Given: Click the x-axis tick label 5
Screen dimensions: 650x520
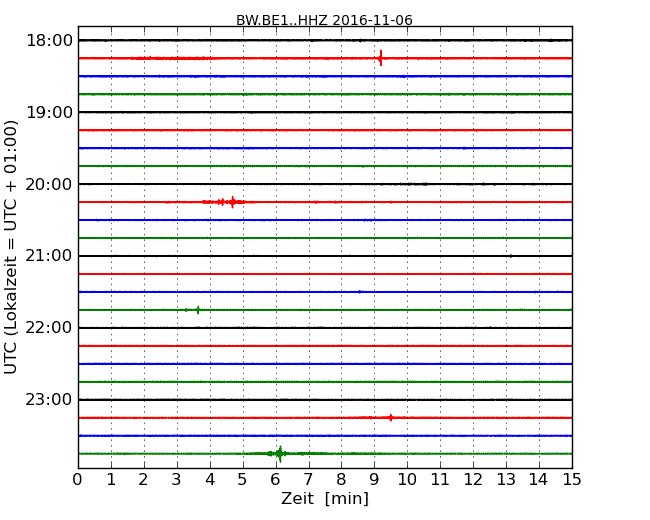Looking at the screenshot, I should pyautogui.click(x=243, y=480).
